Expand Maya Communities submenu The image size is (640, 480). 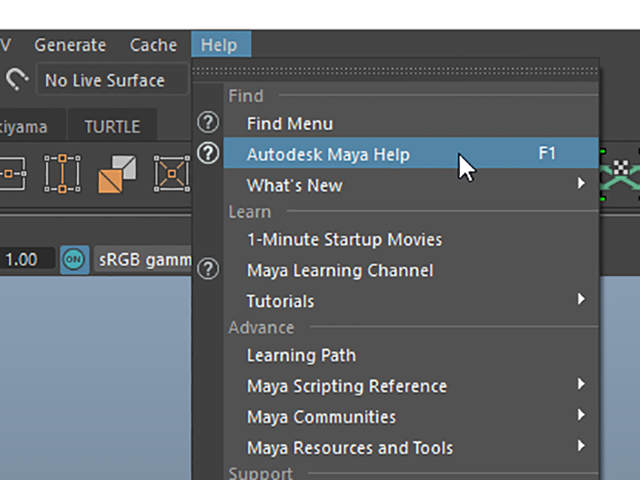pyautogui.click(x=411, y=417)
